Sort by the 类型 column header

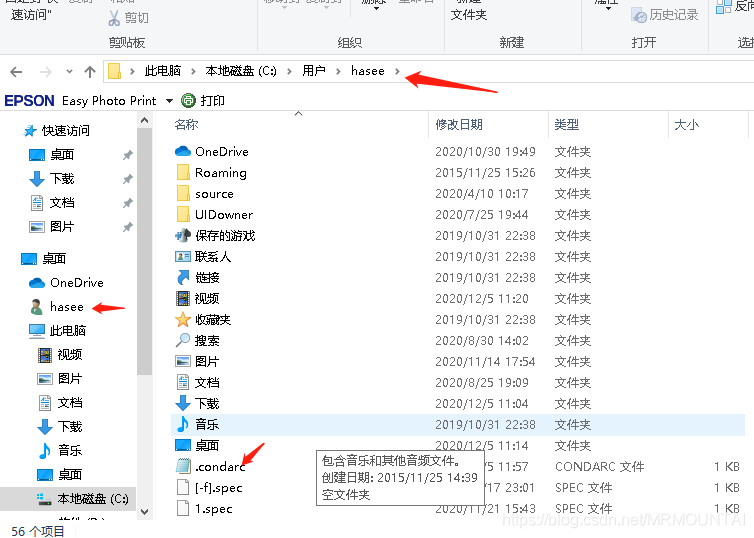(x=566, y=125)
